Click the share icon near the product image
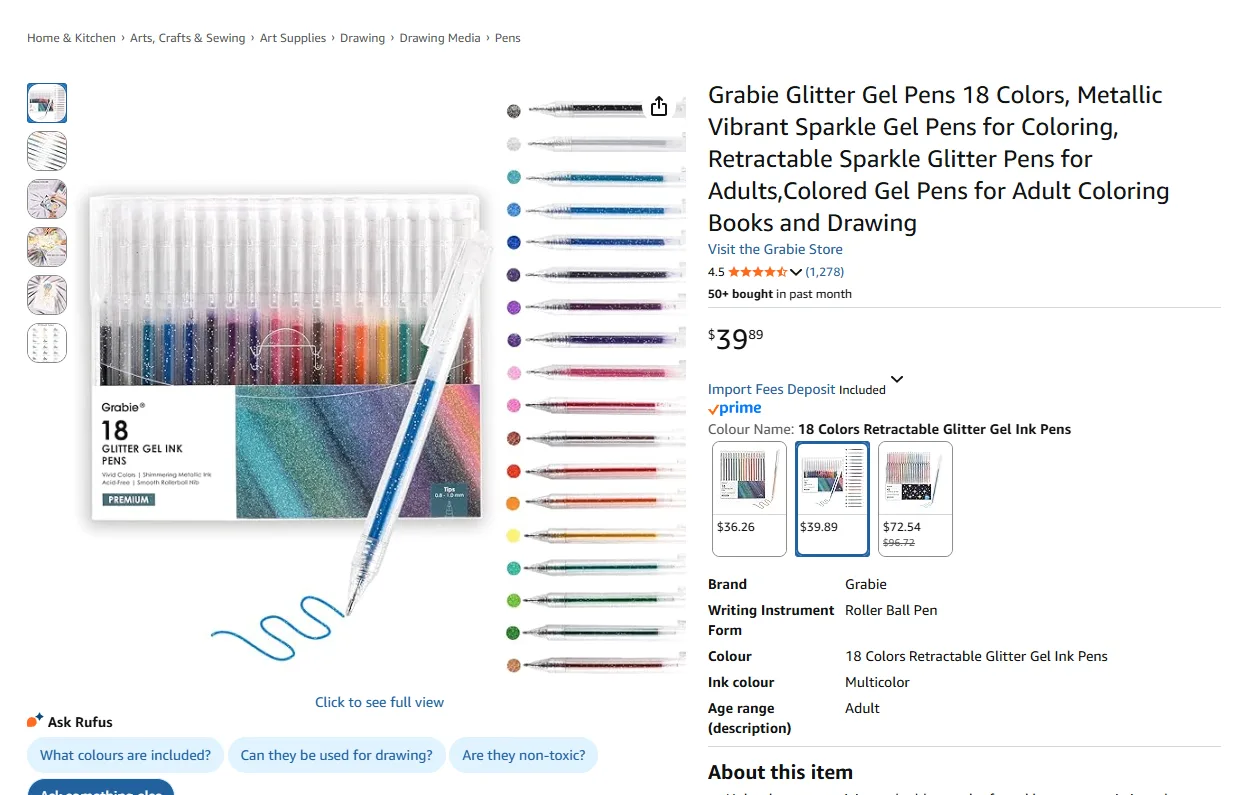Image resolution: width=1245 pixels, height=795 pixels. (x=658, y=105)
